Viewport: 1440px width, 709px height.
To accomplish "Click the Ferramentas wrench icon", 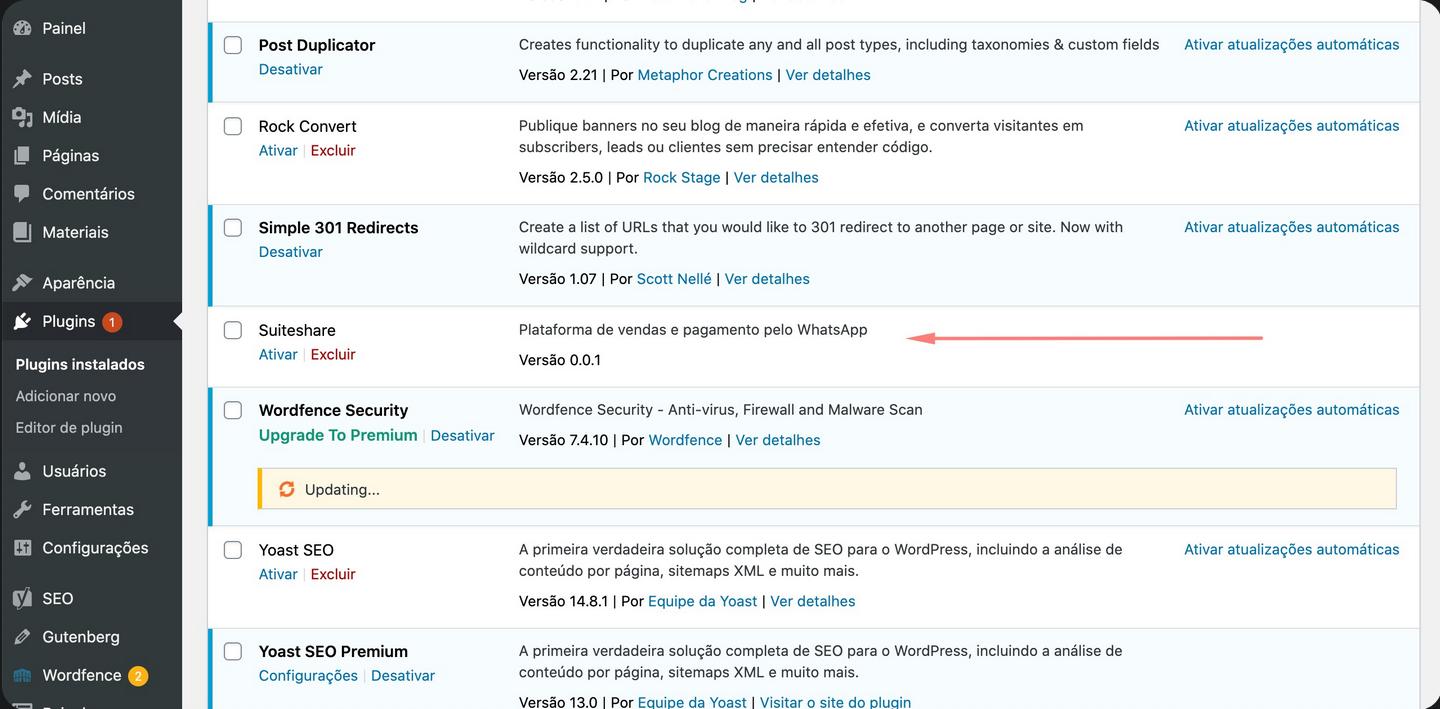I will 22,510.
